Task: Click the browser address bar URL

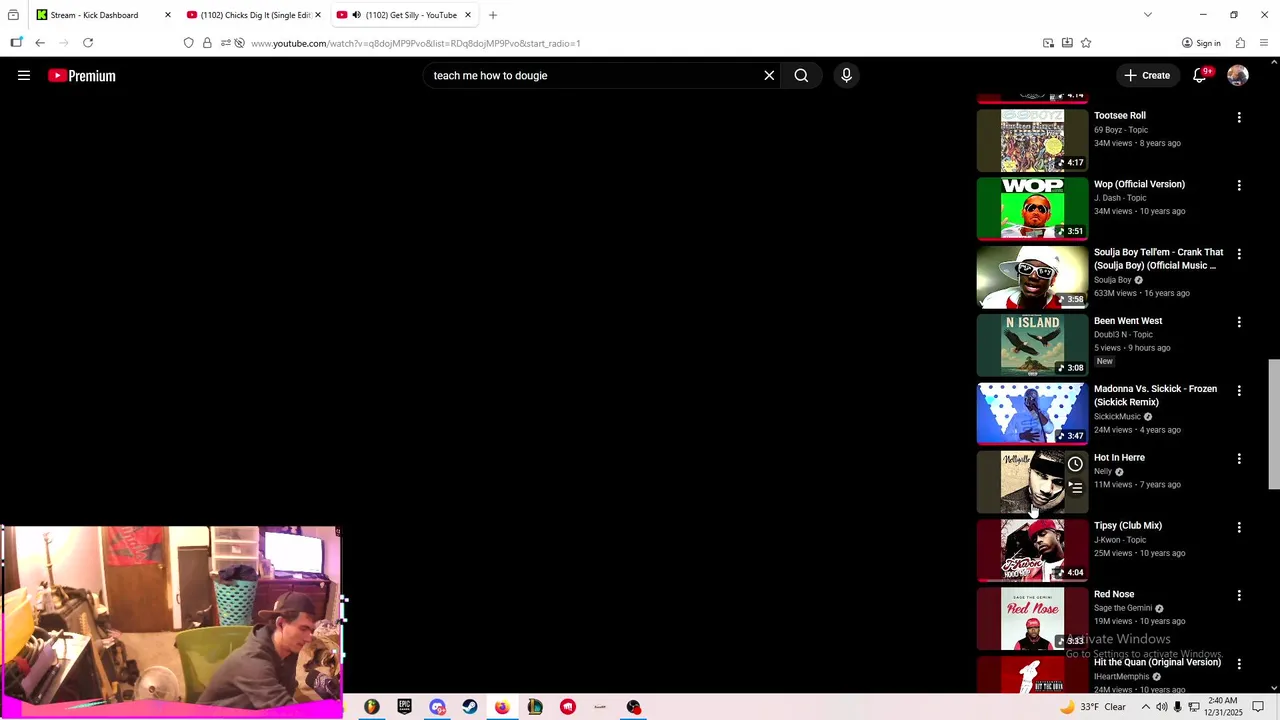Action: pos(415,43)
